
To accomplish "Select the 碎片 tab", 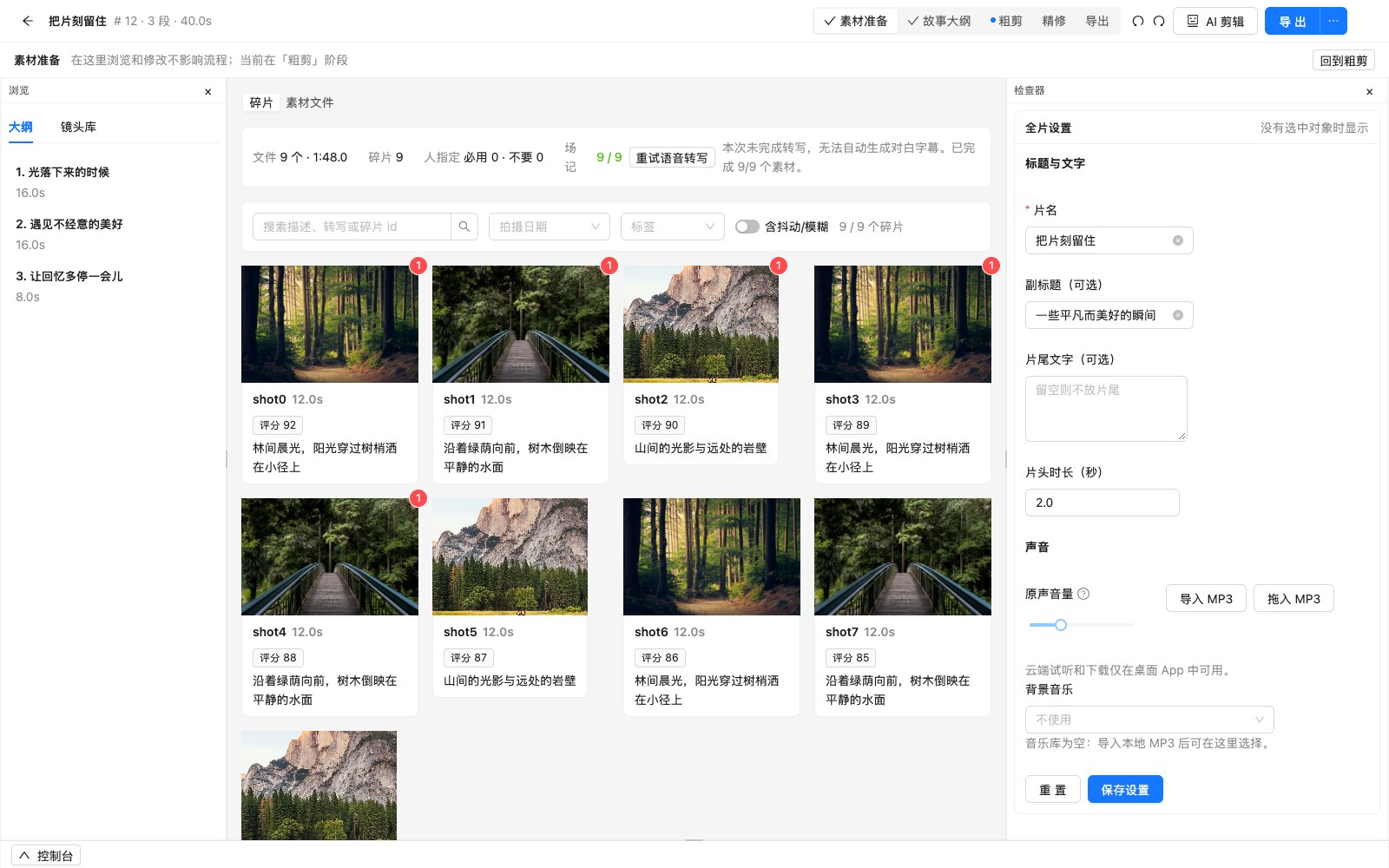I will (x=261, y=102).
